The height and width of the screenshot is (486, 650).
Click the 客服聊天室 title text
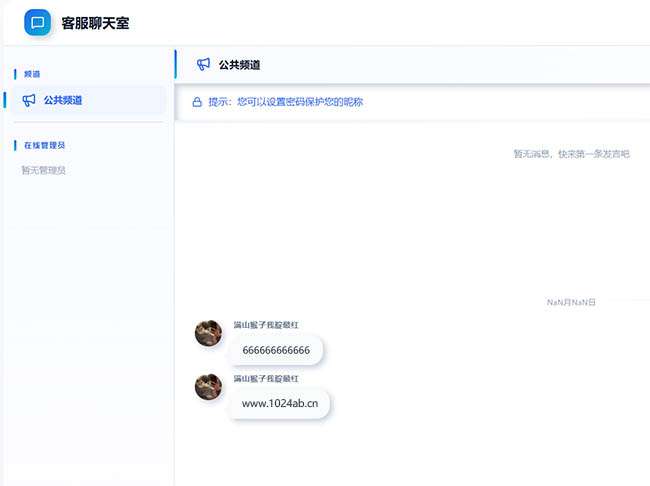coord(95,23)
